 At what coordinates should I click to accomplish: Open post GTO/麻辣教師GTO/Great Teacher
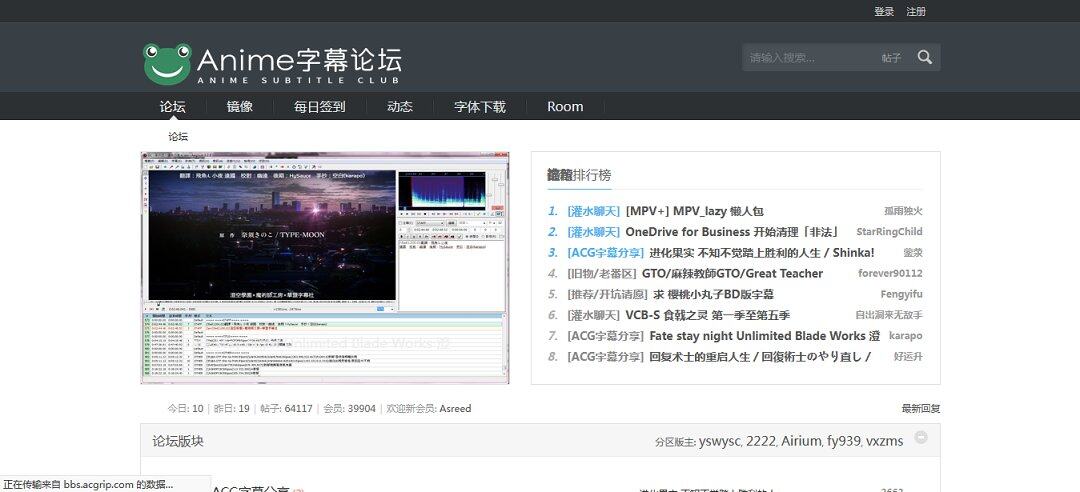click(732, 274)
